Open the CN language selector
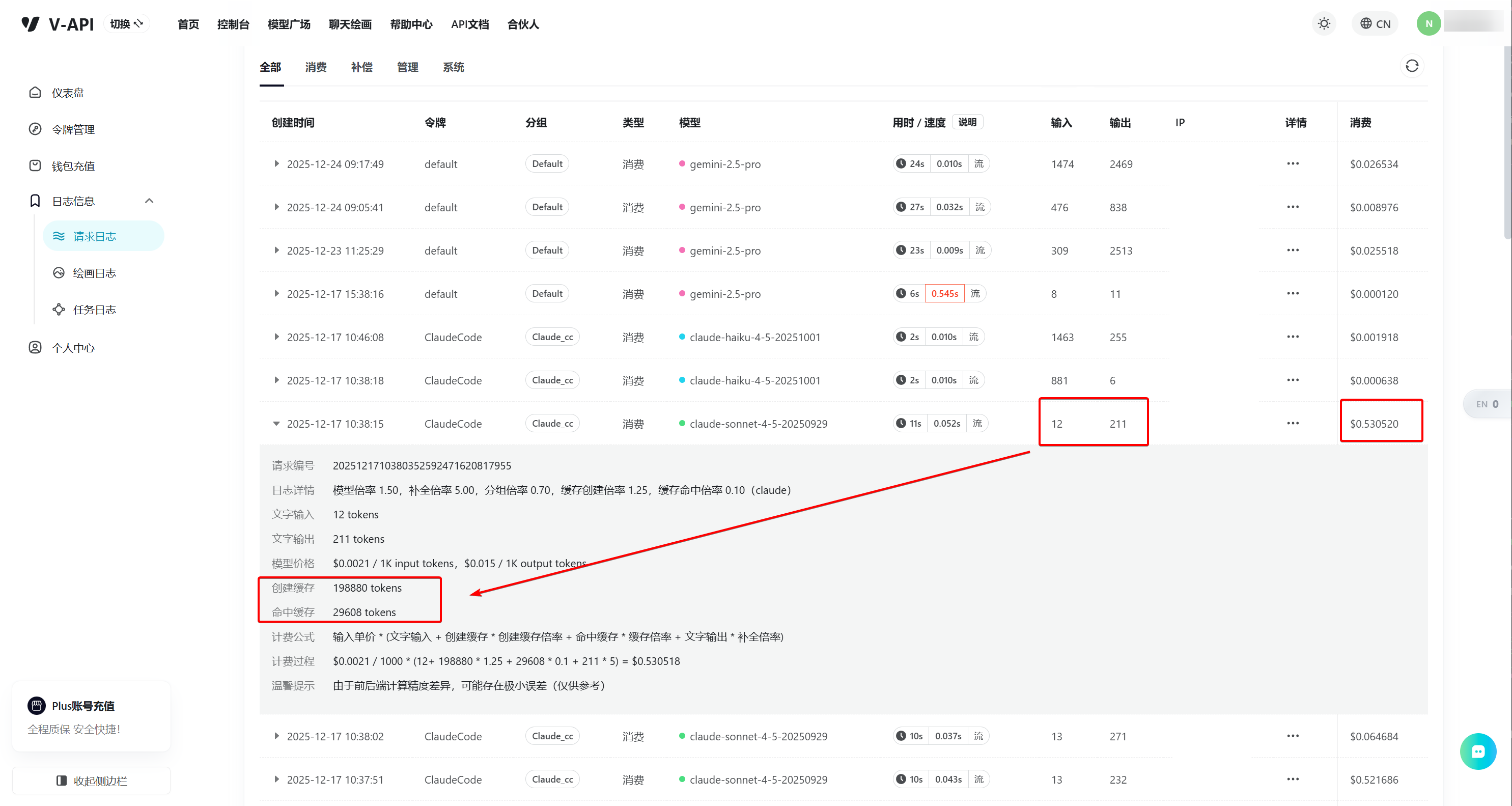 tap(1375, 24)
